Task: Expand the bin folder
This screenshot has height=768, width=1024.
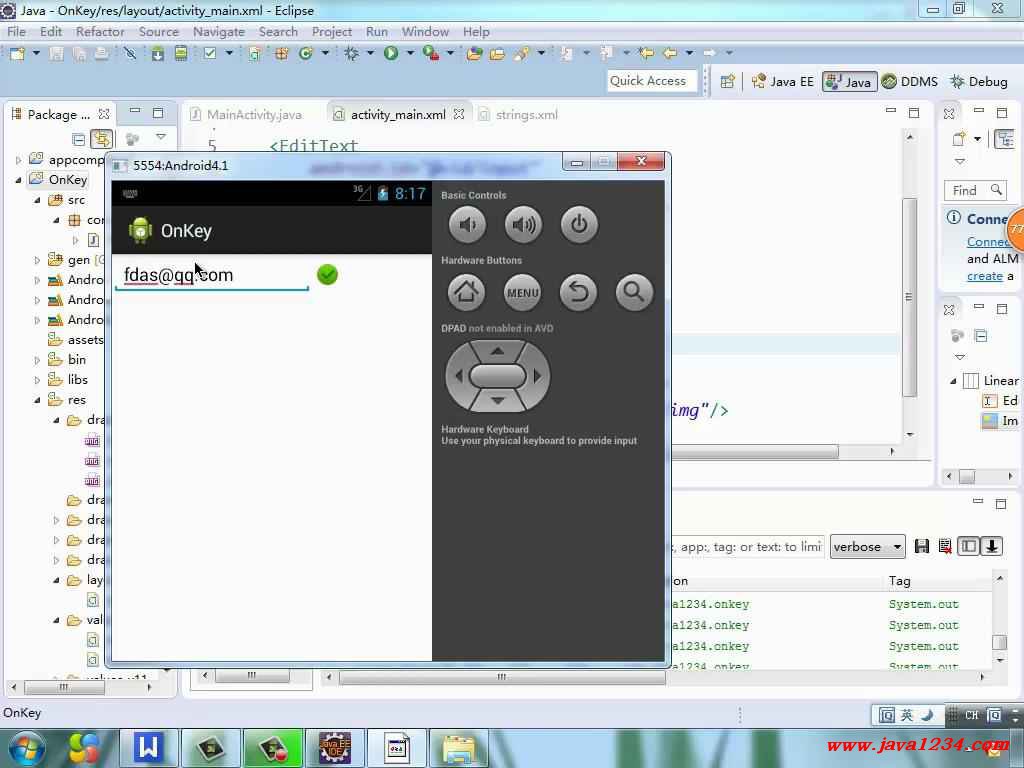Action: [37, 360]
